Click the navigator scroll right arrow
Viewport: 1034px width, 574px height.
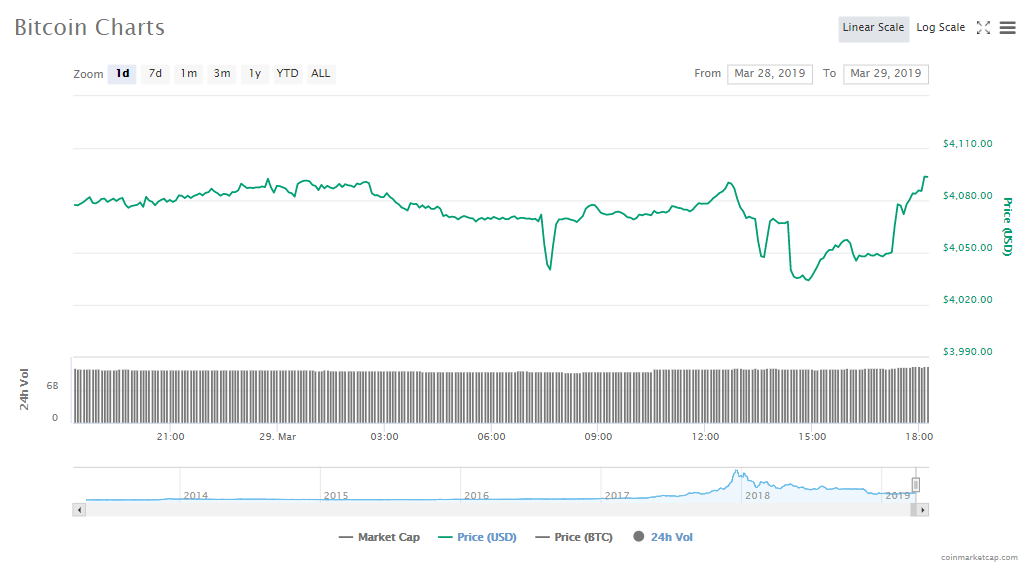(x=922, y=509)
